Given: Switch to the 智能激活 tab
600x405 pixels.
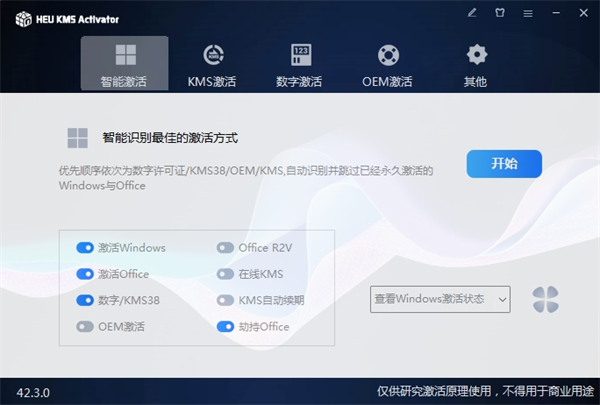Looking at the screenshot, I should (x=124, y=63).
